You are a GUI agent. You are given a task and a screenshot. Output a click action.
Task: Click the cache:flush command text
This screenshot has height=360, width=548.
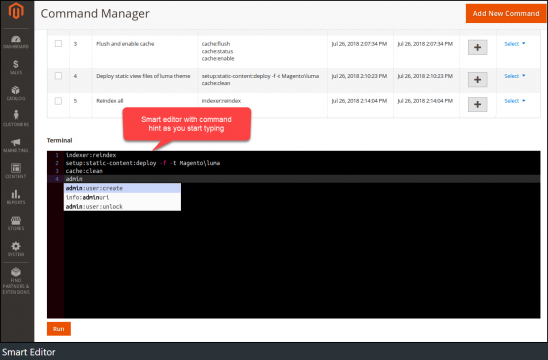(x=216, y=44)
